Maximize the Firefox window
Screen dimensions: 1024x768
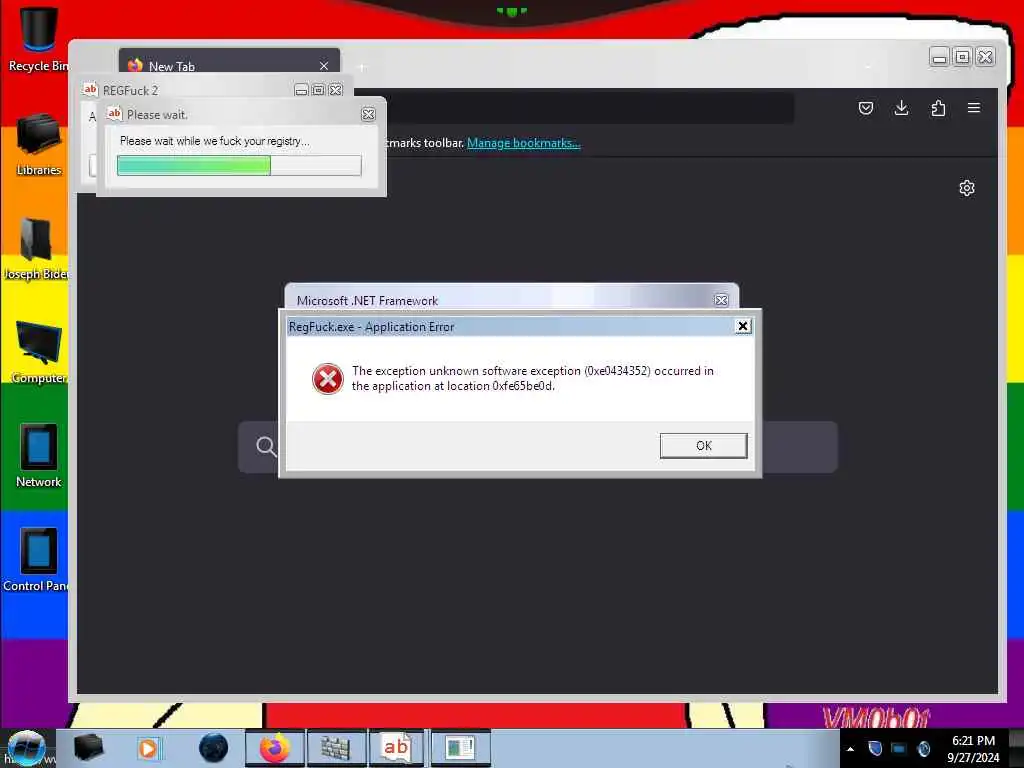tap(962, 57)
